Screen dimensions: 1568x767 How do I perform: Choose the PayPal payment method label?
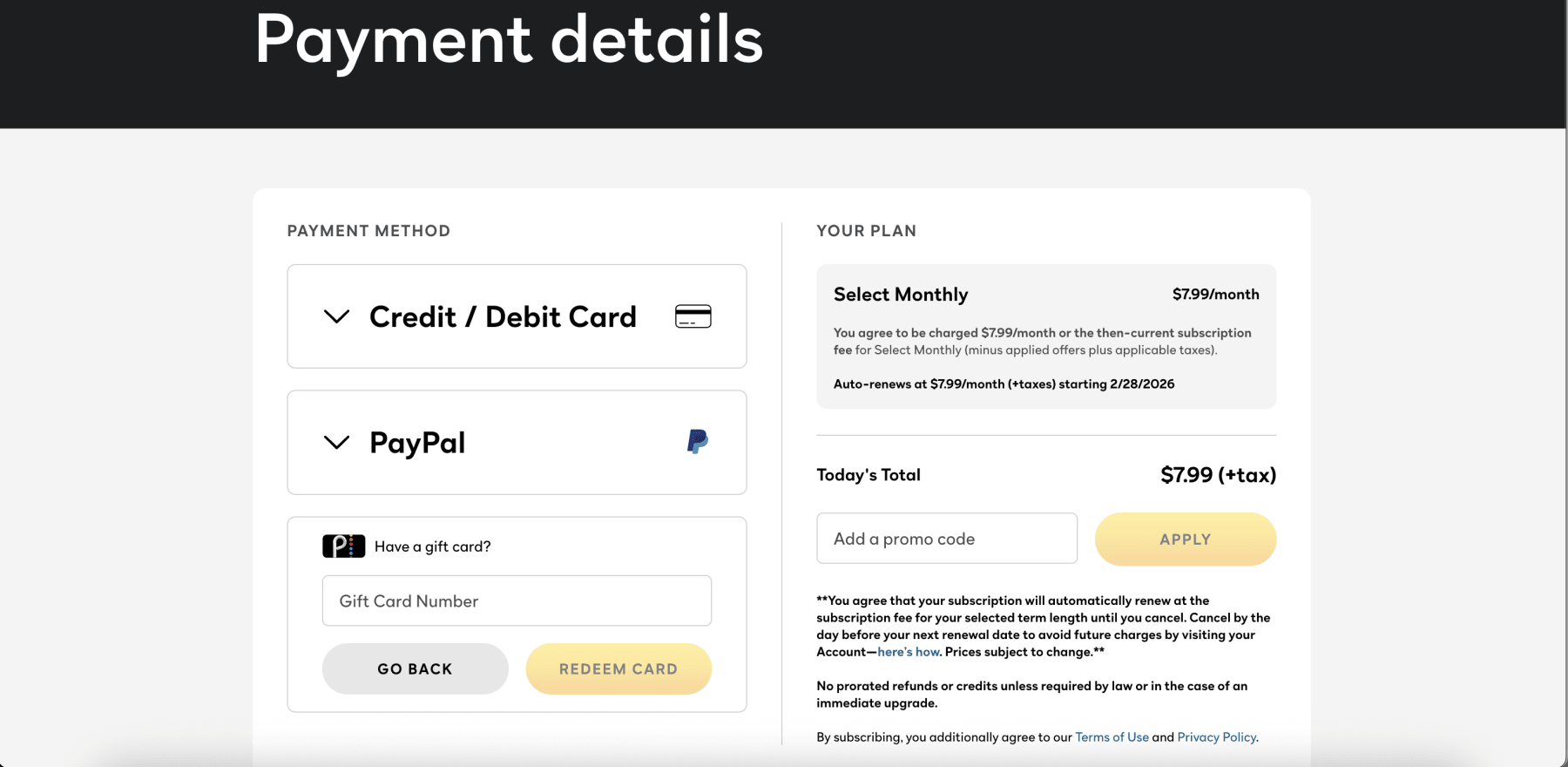[417, 443]
